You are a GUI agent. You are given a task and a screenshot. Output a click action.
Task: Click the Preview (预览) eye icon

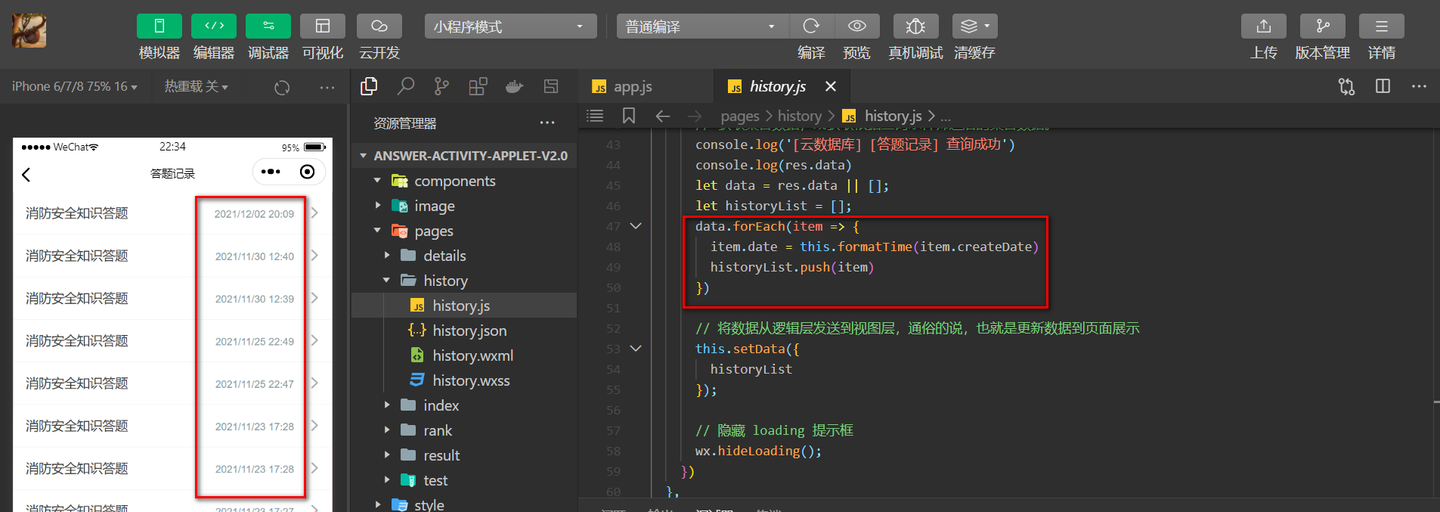[856, 27]
